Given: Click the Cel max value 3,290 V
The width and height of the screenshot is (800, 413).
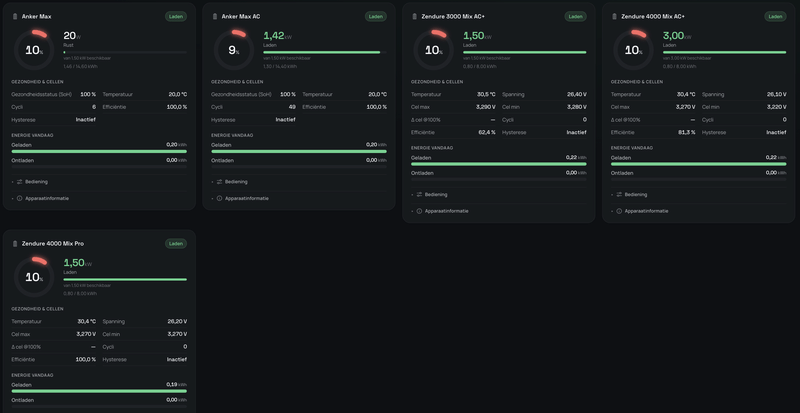Looking at the screenshot, I should click(486, 107).
